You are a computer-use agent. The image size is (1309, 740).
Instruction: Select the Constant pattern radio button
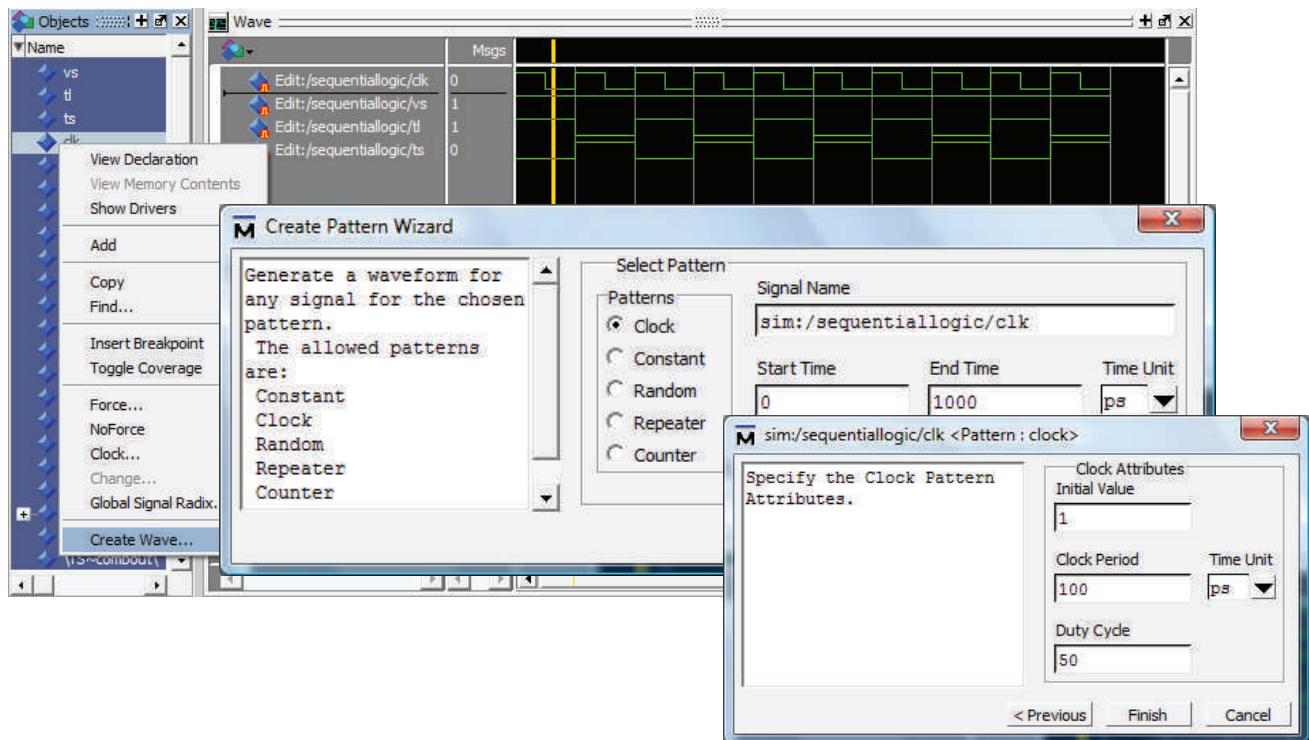(x=616, y=358)
